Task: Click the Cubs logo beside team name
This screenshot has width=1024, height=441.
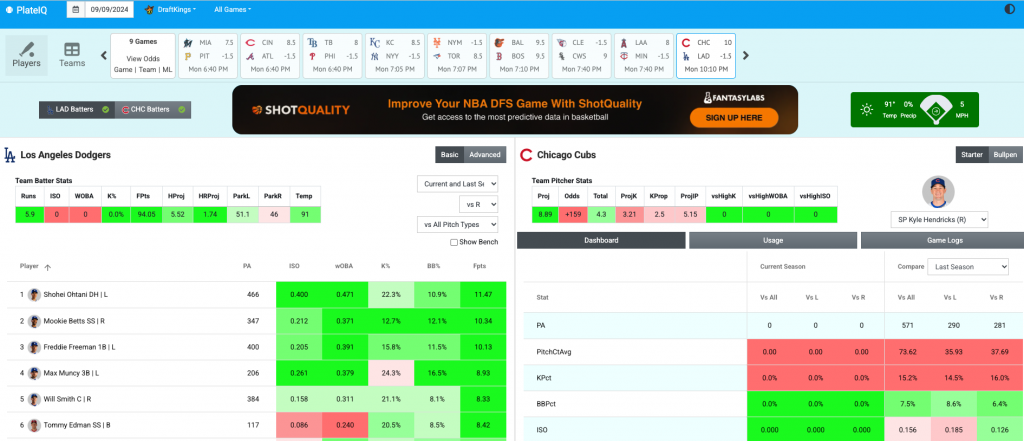Action: point(526,155)
